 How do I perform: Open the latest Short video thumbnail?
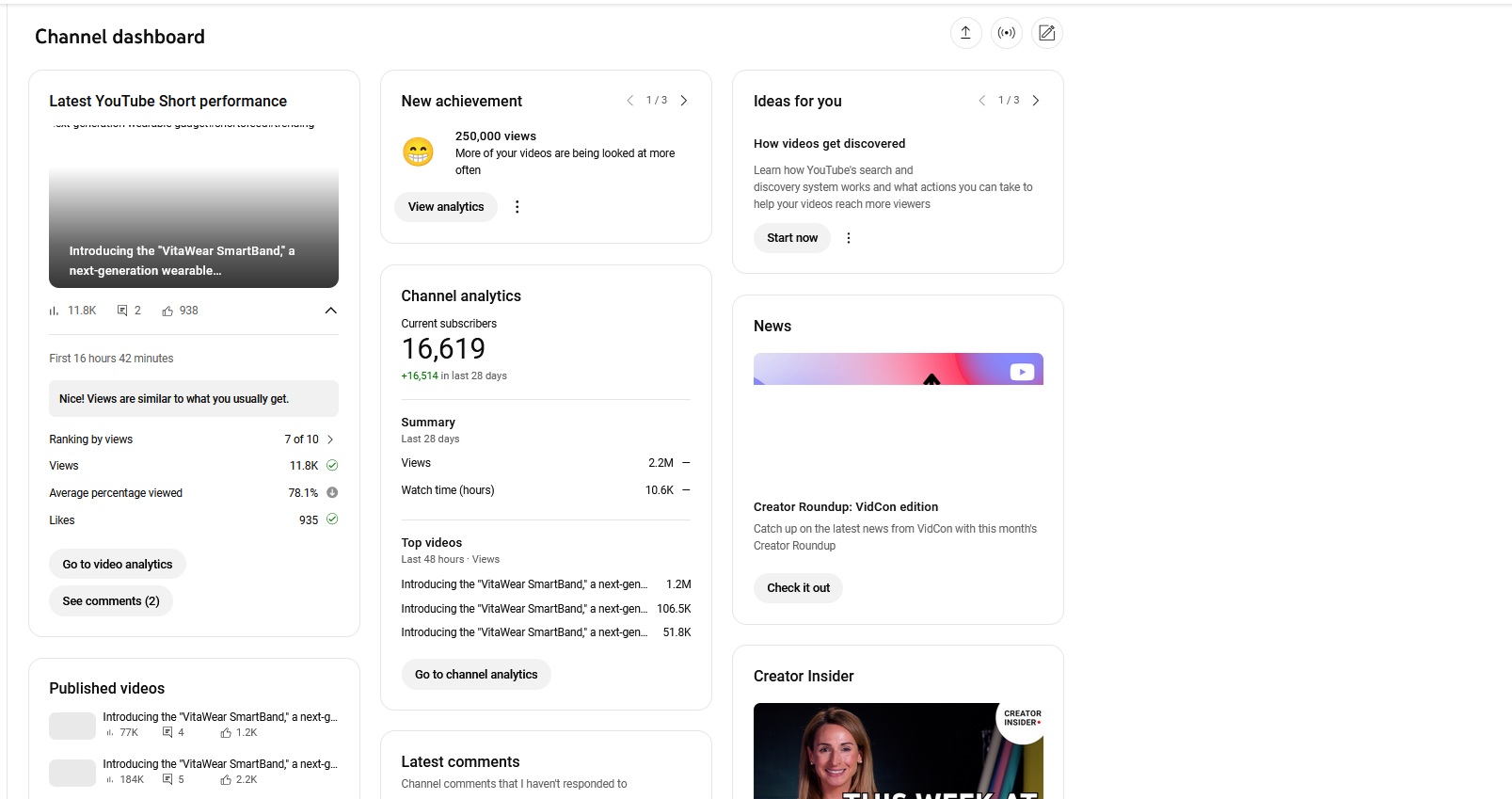point(194,207)
